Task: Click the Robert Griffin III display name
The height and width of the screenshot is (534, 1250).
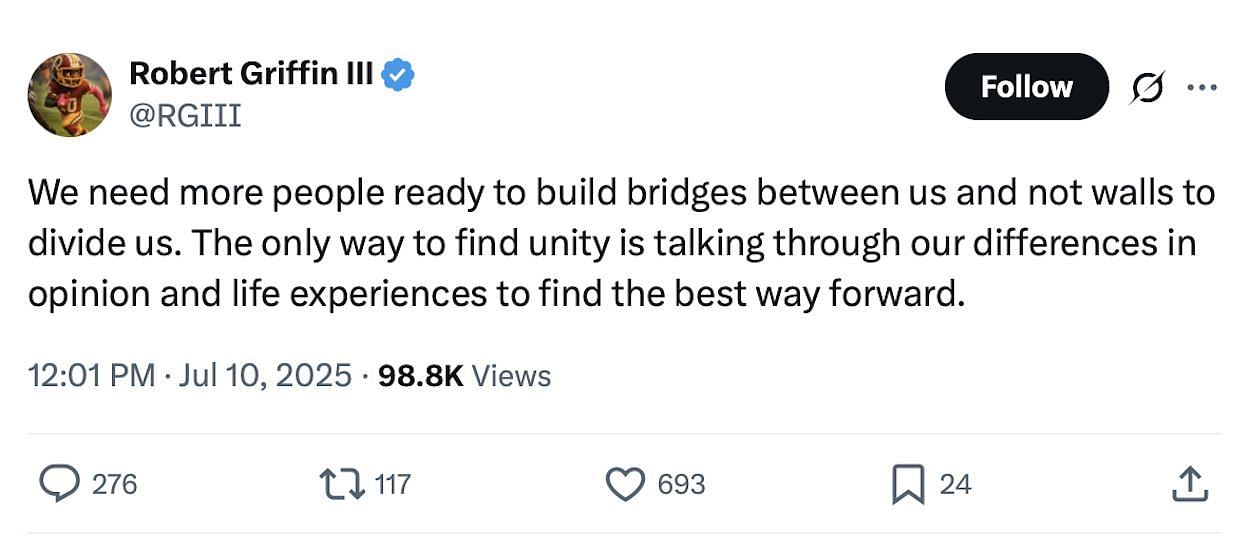Action: [x=252, y=73]
